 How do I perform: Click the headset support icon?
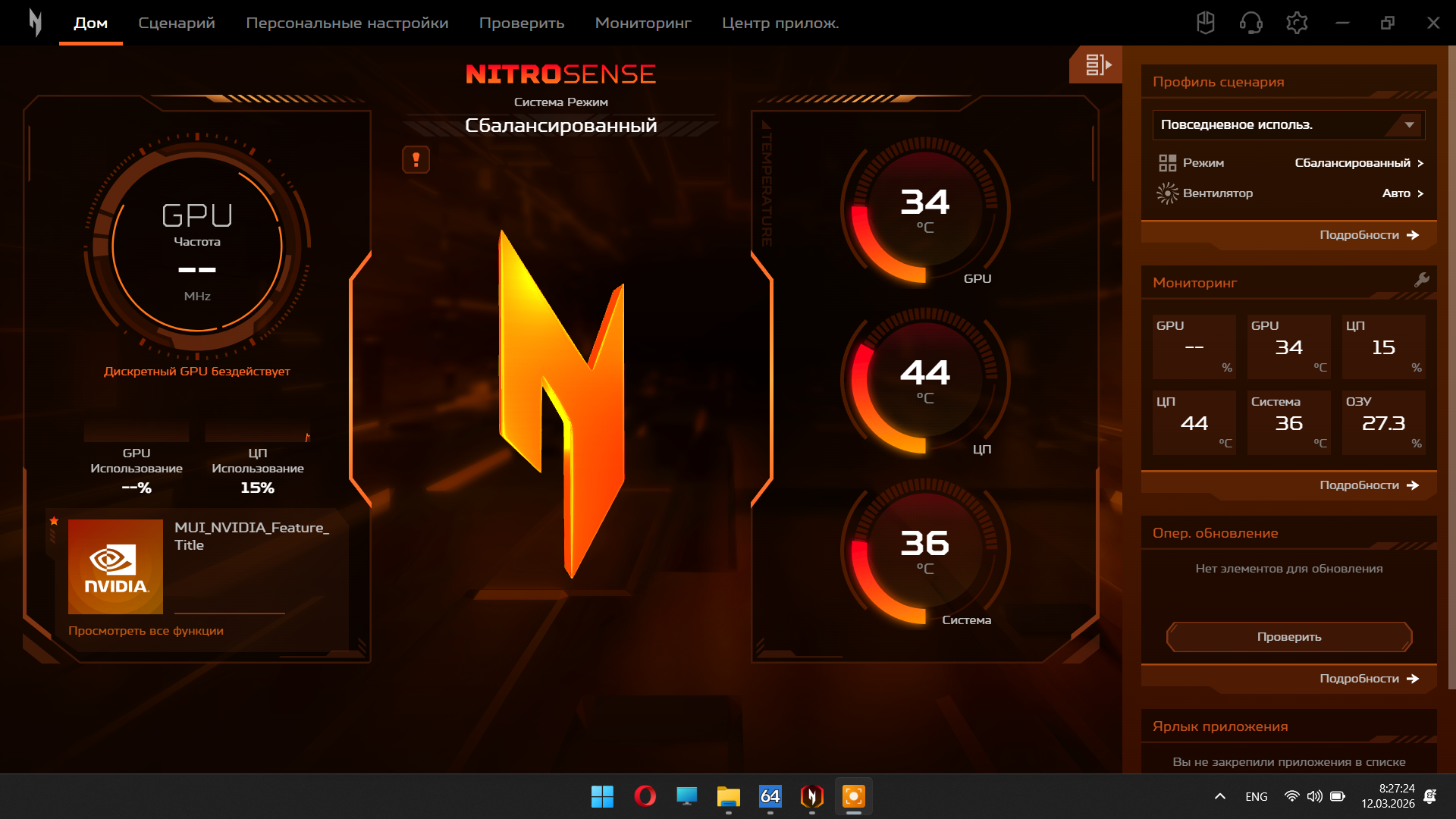[1250, 23]
